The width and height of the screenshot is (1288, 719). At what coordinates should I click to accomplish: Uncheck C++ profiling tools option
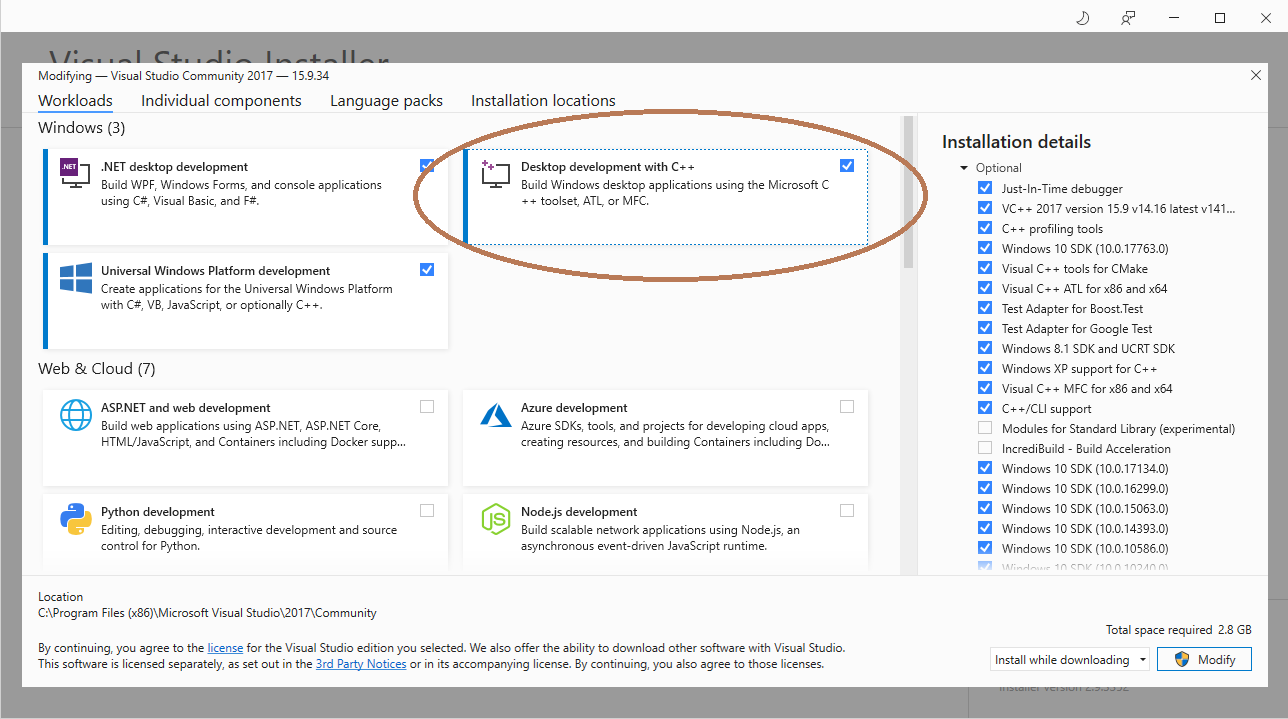click(985, 228)
